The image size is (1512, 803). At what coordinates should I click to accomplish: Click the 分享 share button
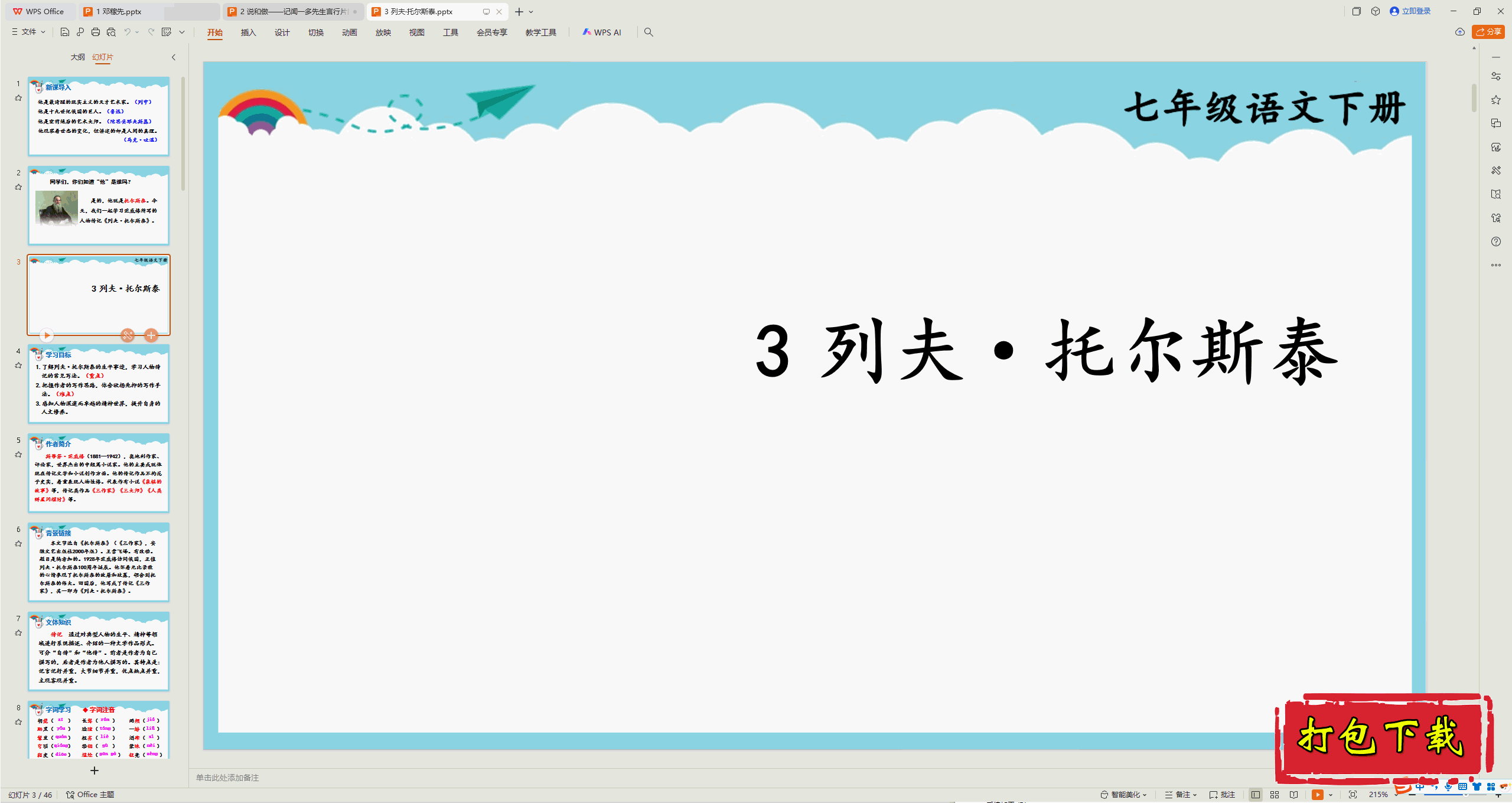click(x=1488, y=32)
